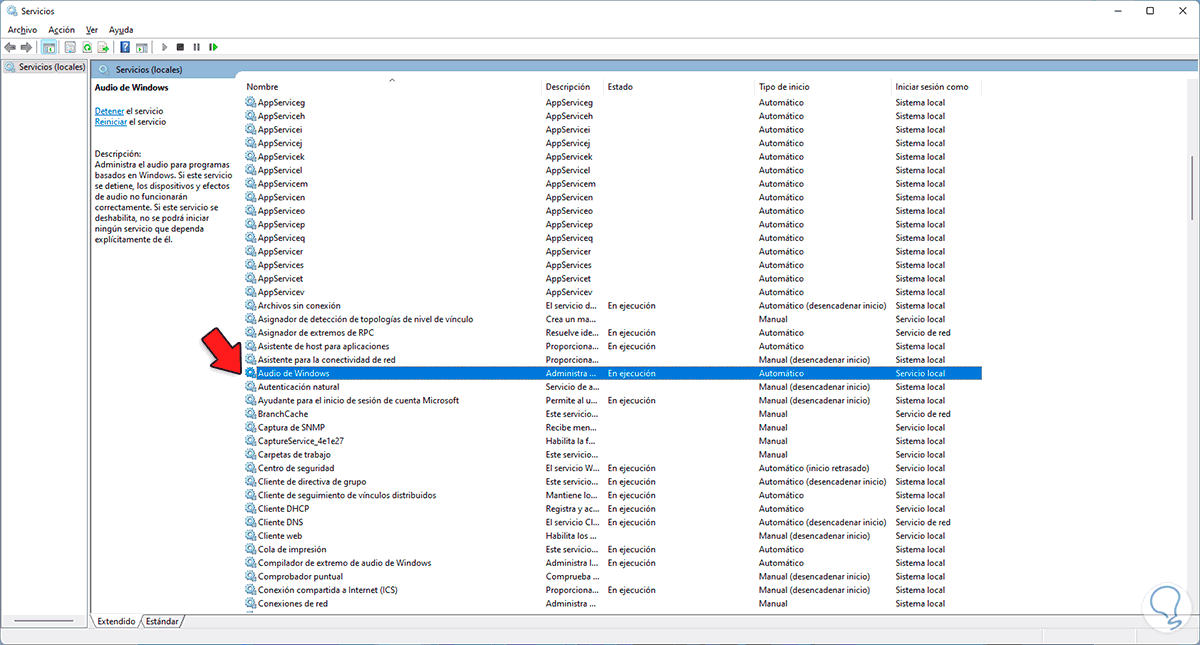
Task: Select Compilador de extremo de audio de Windows
Action: tap(344, 563)
